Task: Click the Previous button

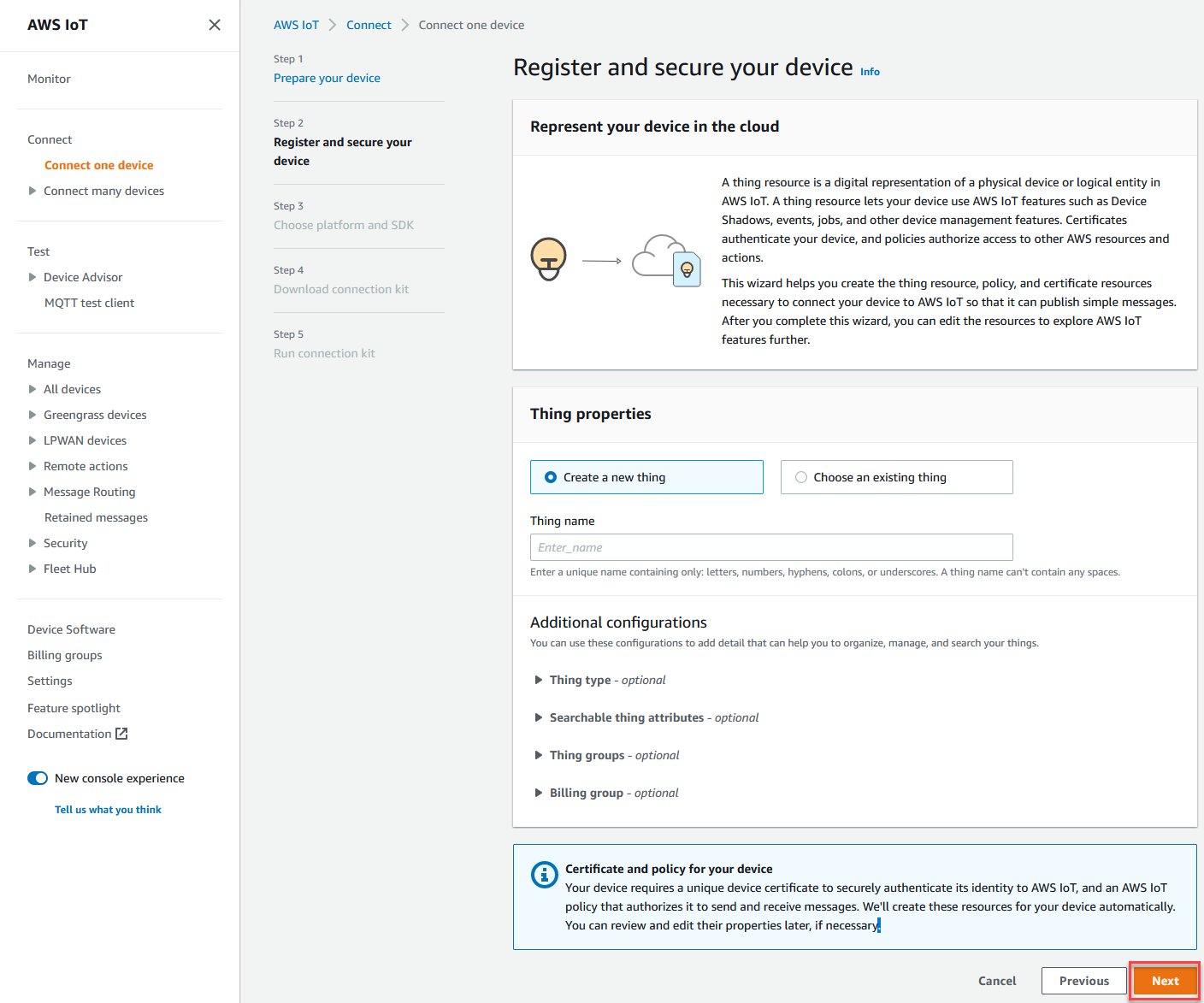Action: [x=1083, y=981]
